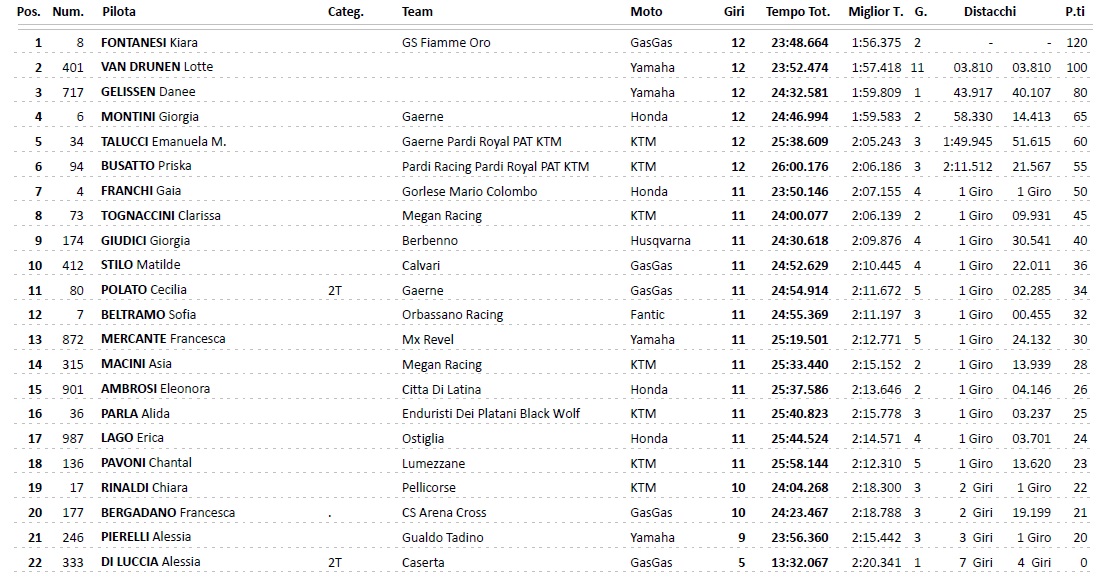The height and width of the screenshot is (579, 1114).
Task: Click team Pardi Racing Pardi Royal PAT KTM
Action: pyautogui.click(x=495, y=166)
